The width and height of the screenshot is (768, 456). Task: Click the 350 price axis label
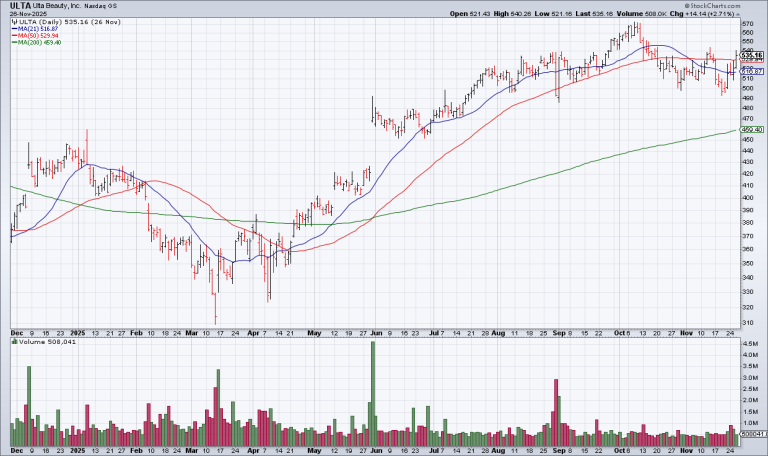click(748, 264)
